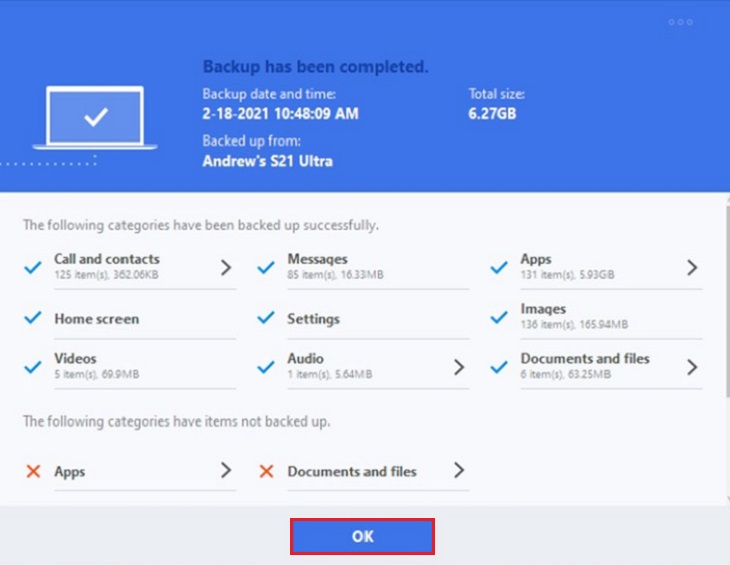The height and width of the screenshot is (565, 730).
Task: Click the checkmark next to Images
Action: click(499, 317)
